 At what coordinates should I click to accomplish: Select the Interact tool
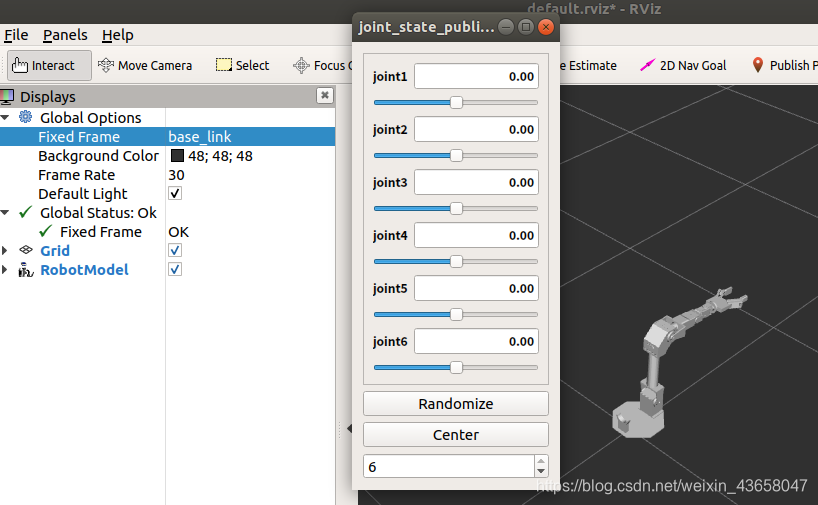49,65
